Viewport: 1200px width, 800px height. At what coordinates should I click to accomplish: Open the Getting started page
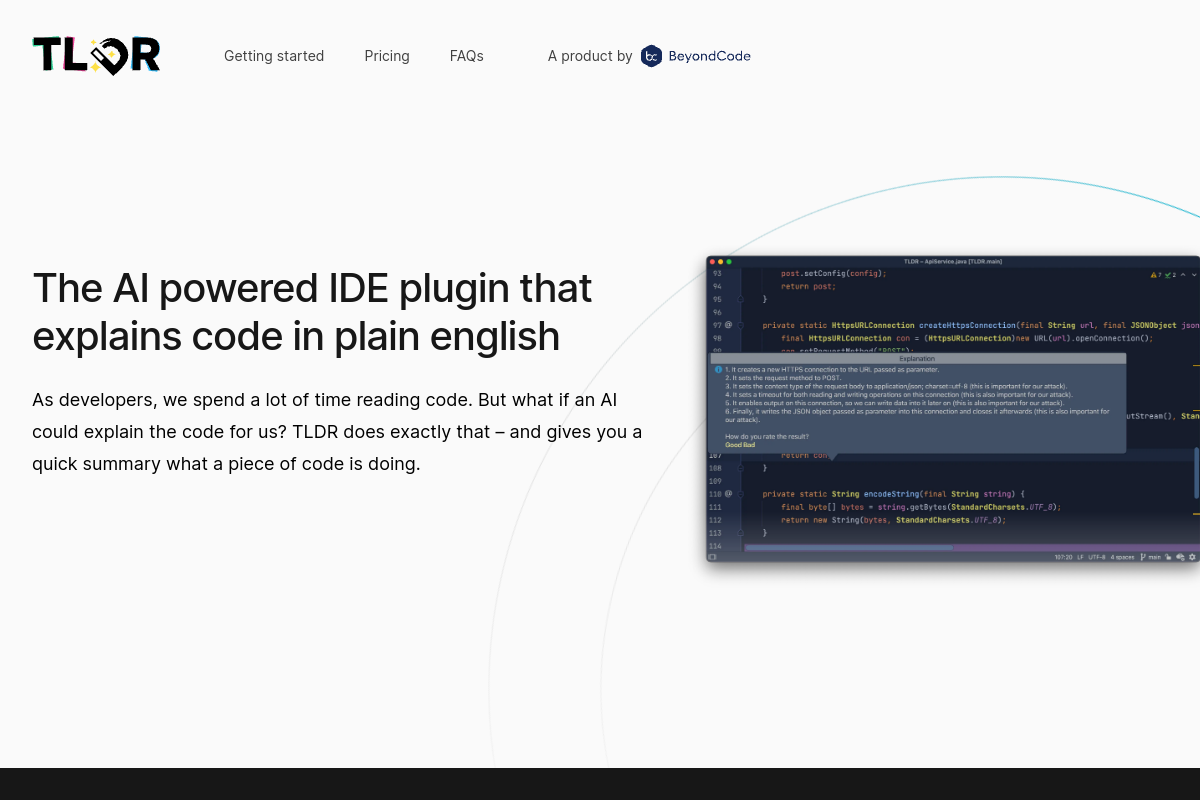point(274,56)
